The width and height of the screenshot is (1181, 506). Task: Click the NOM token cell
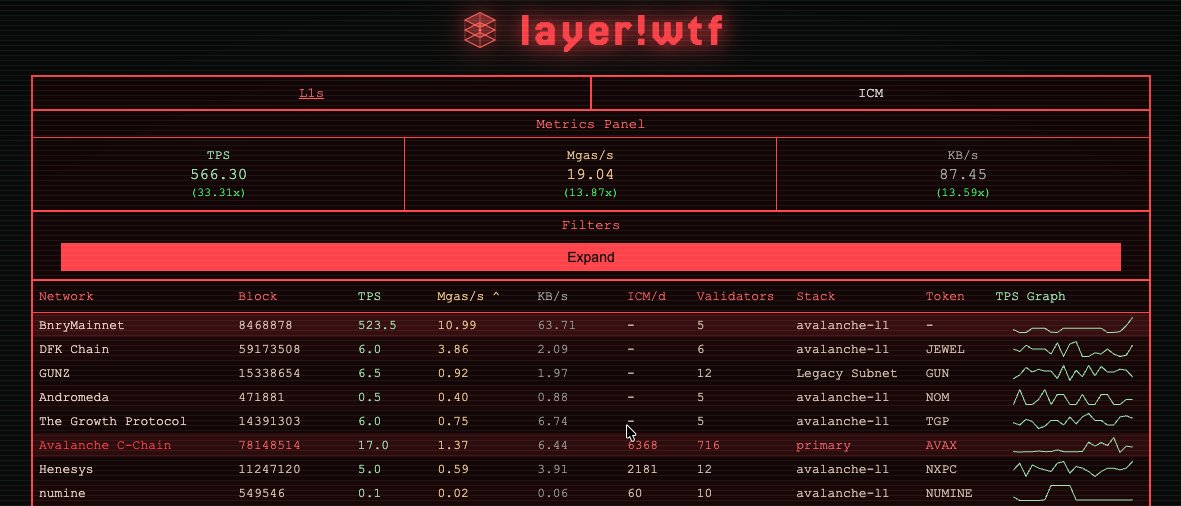point(937,397)
